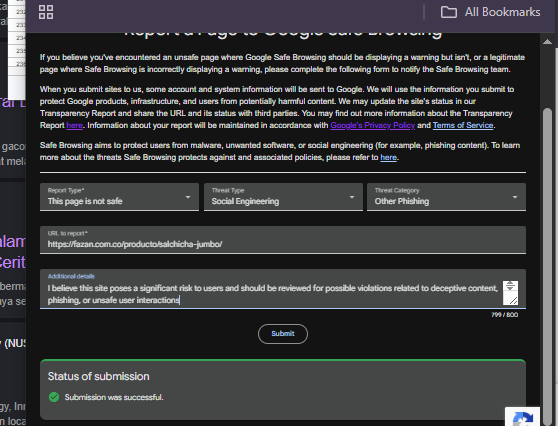Viewport: 558px width, 426px height.
Task: Open the All Bookmarks folder
Action: point(490,12)
